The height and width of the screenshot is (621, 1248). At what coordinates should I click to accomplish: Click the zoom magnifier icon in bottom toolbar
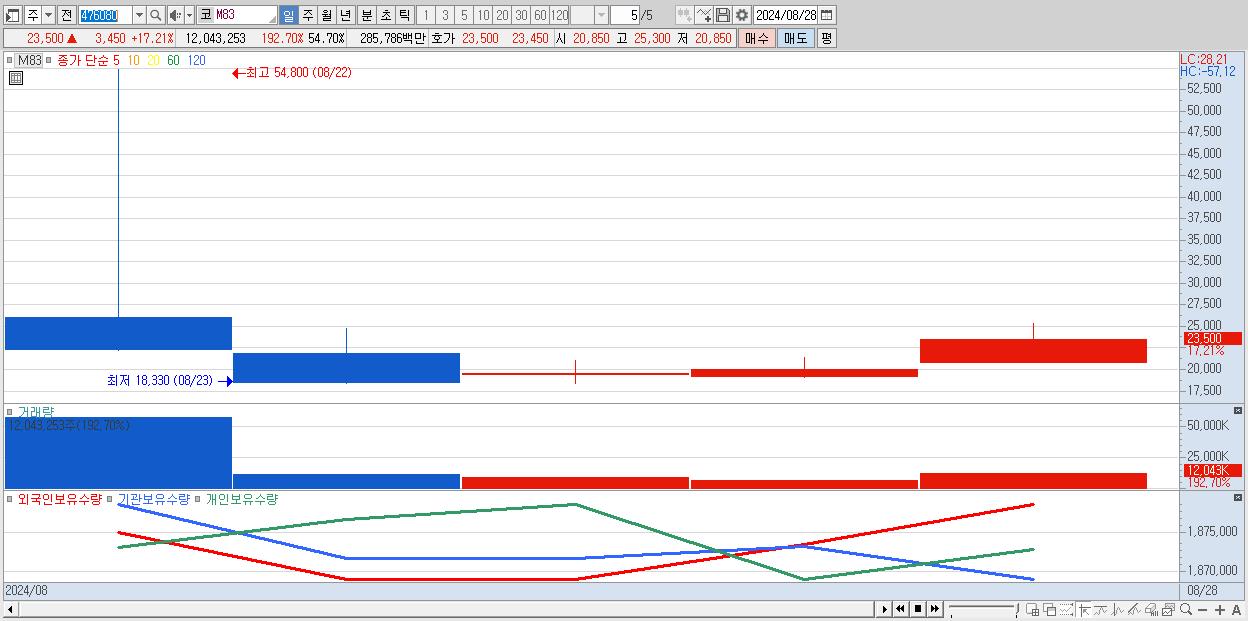tap(1186, 610)
